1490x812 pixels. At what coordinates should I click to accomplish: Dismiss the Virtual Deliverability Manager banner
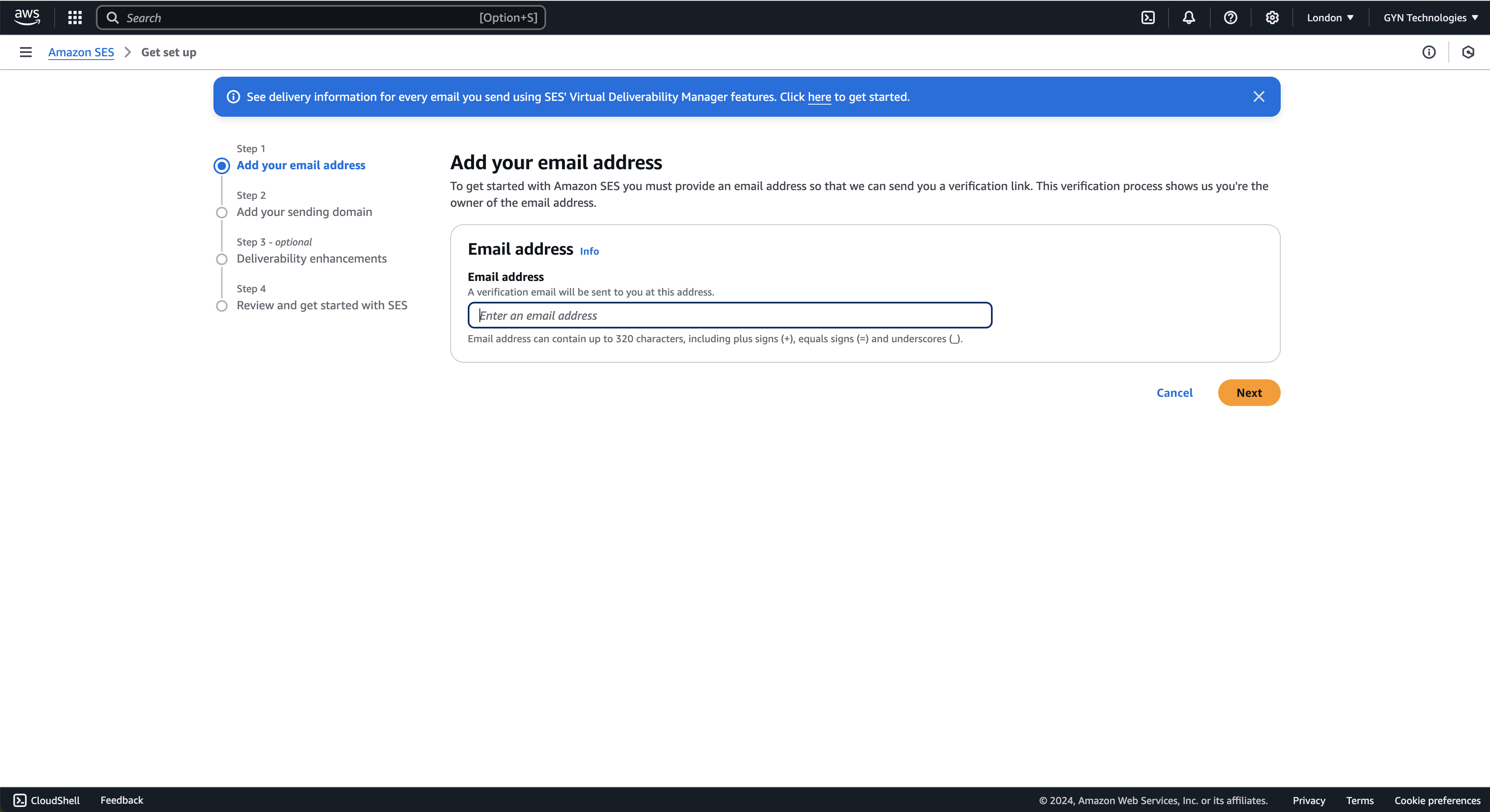click(1259, 97)
